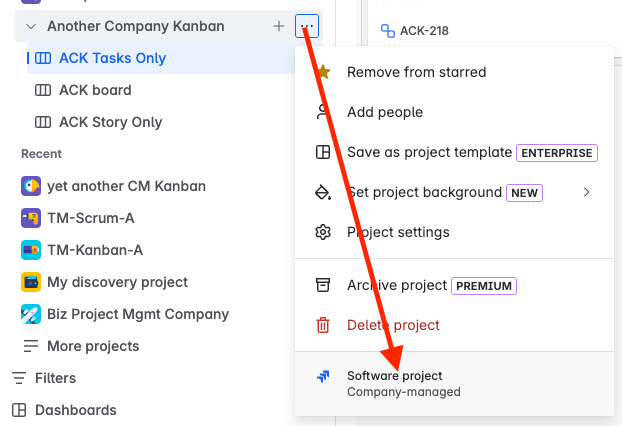Click the TM-Scrum-A project avatar
Viewport: 622px width, 426px height.
31,218
